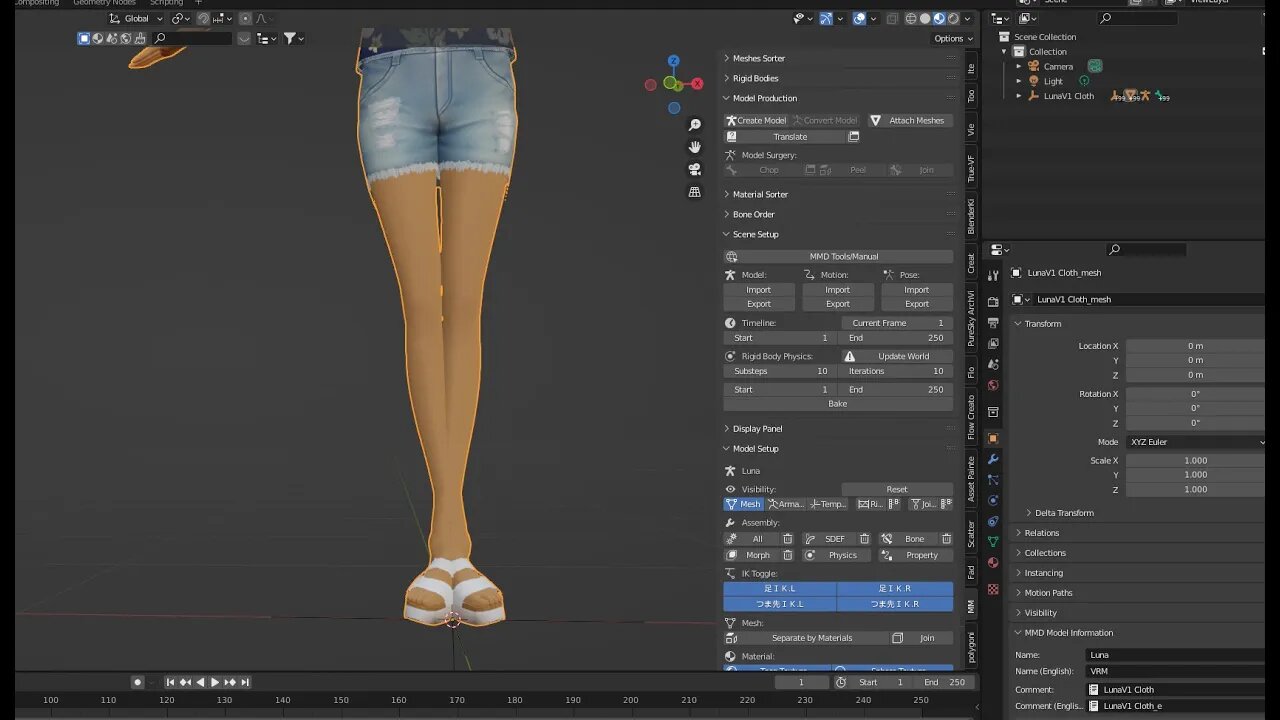The height and width of the screenshot is (720, 1280).
Task: Expand the Material Sorter panel
Action: click(x=760, y=194)
